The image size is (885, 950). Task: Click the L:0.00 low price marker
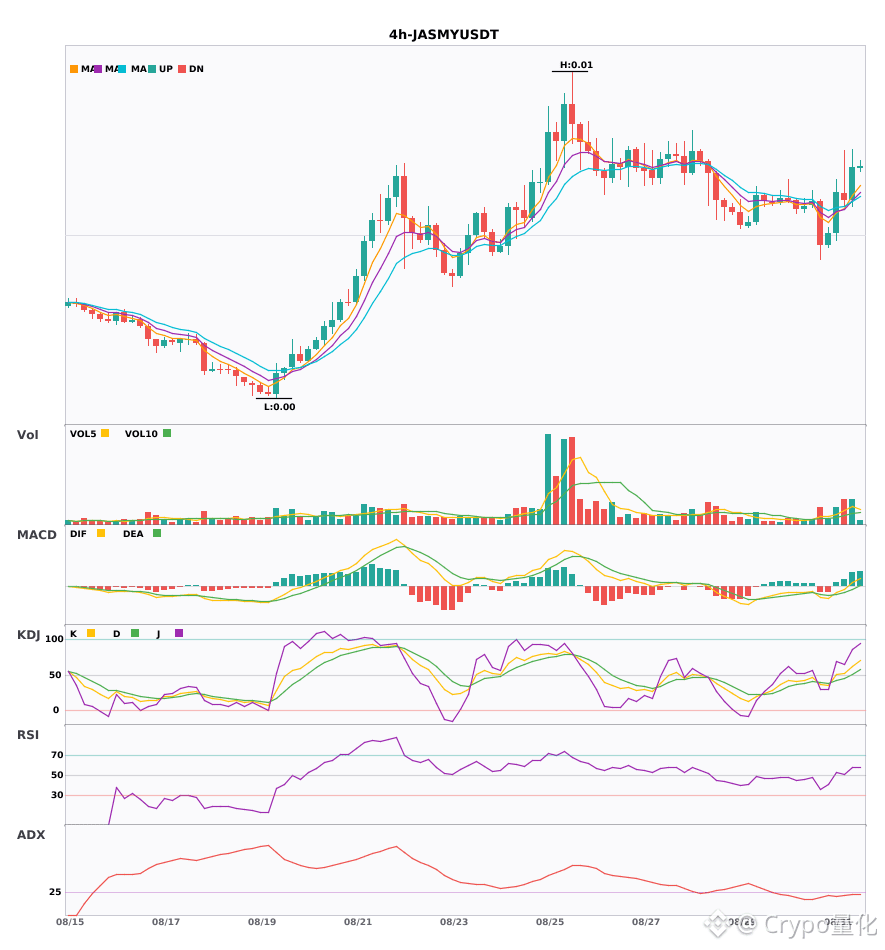(279, 407)
